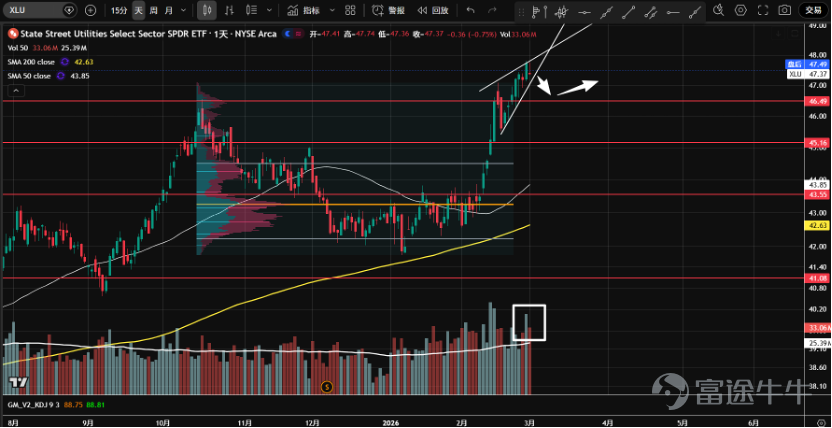
Task: Click the plus icon to compare symbols
Action: [x=91, y=10]
